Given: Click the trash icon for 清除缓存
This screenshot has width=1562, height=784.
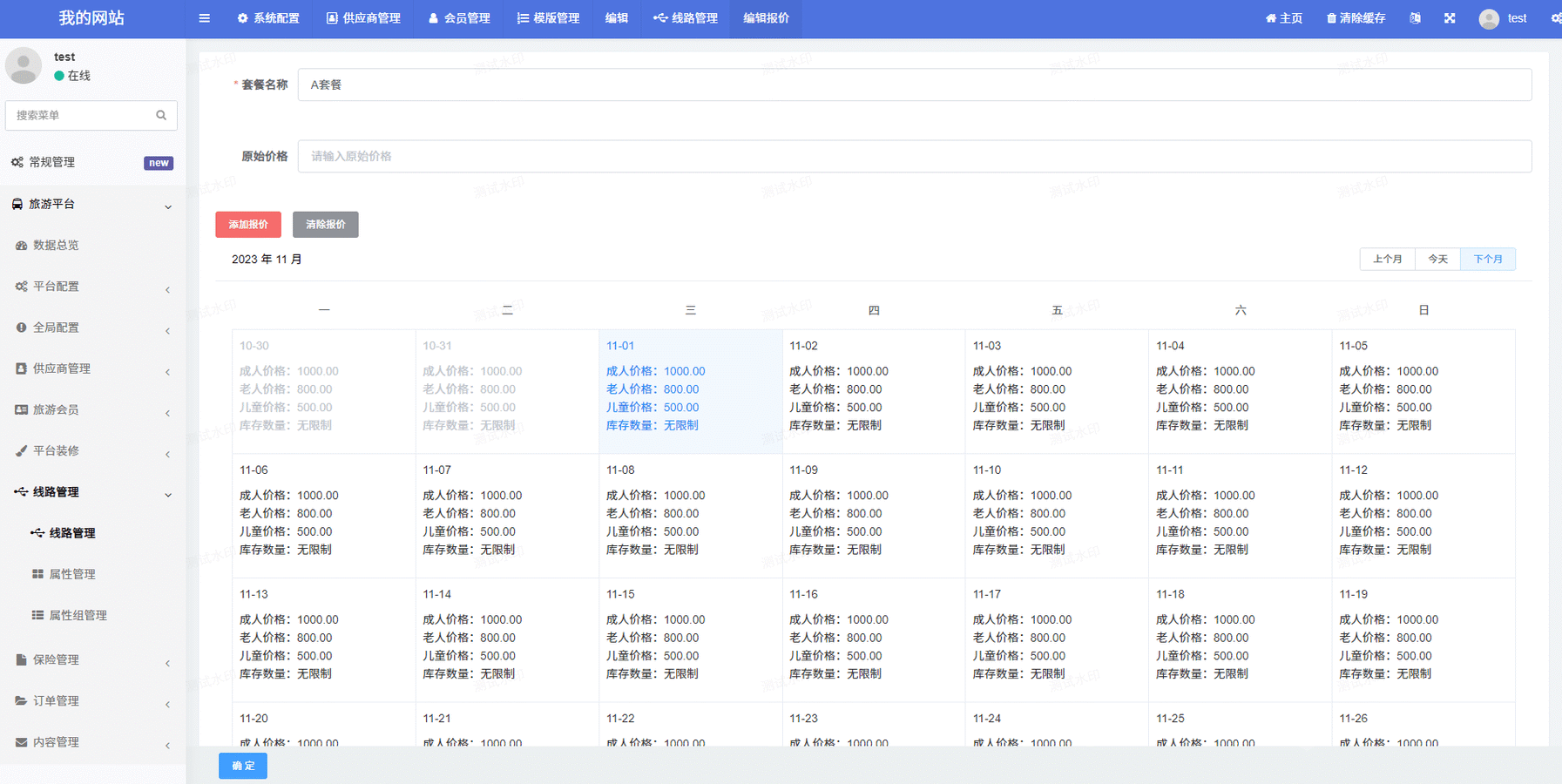Looking at the screenshot, I should (x=1330, y=18).
